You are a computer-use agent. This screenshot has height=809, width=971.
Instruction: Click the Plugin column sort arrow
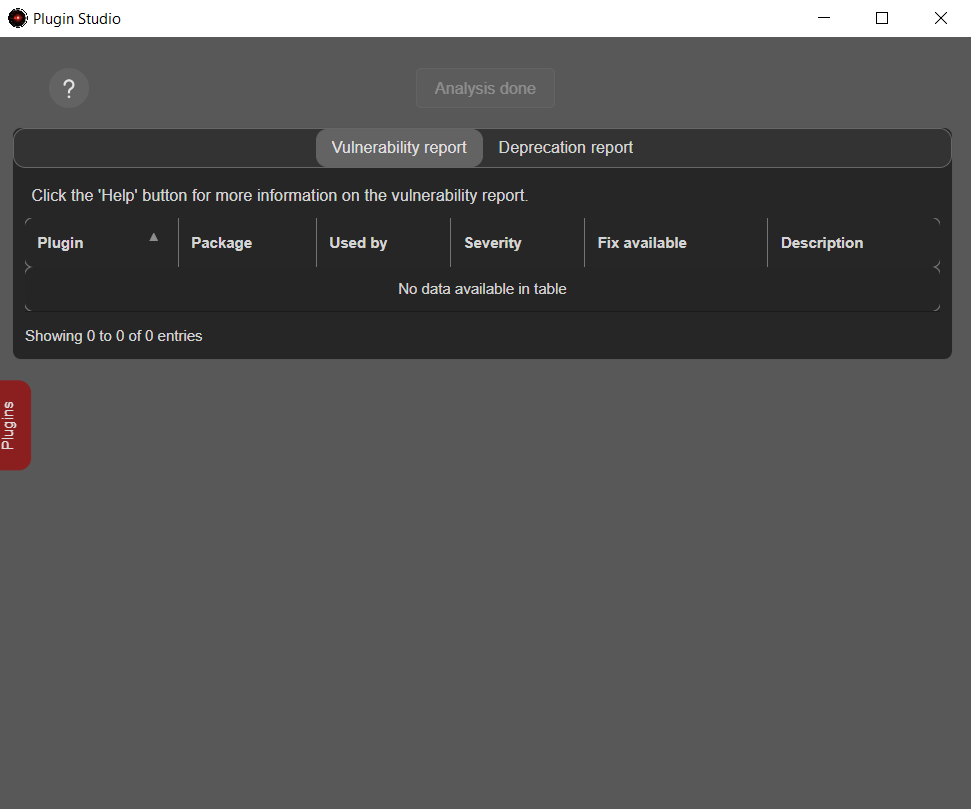tap(154, 237)
